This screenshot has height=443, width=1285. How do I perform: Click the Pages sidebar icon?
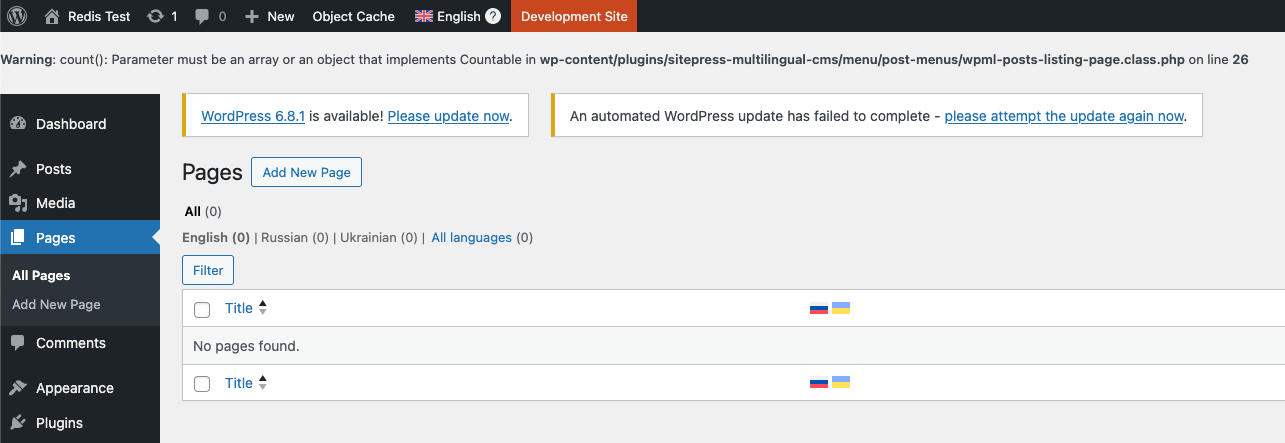click(18, 238)
